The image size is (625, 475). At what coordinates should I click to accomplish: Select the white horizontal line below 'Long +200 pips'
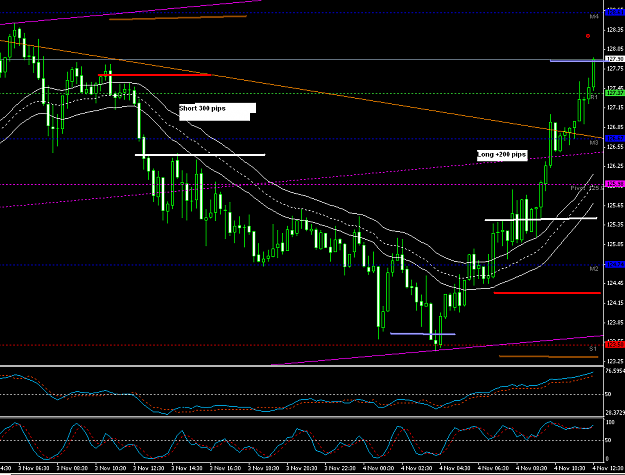(541, 219)
